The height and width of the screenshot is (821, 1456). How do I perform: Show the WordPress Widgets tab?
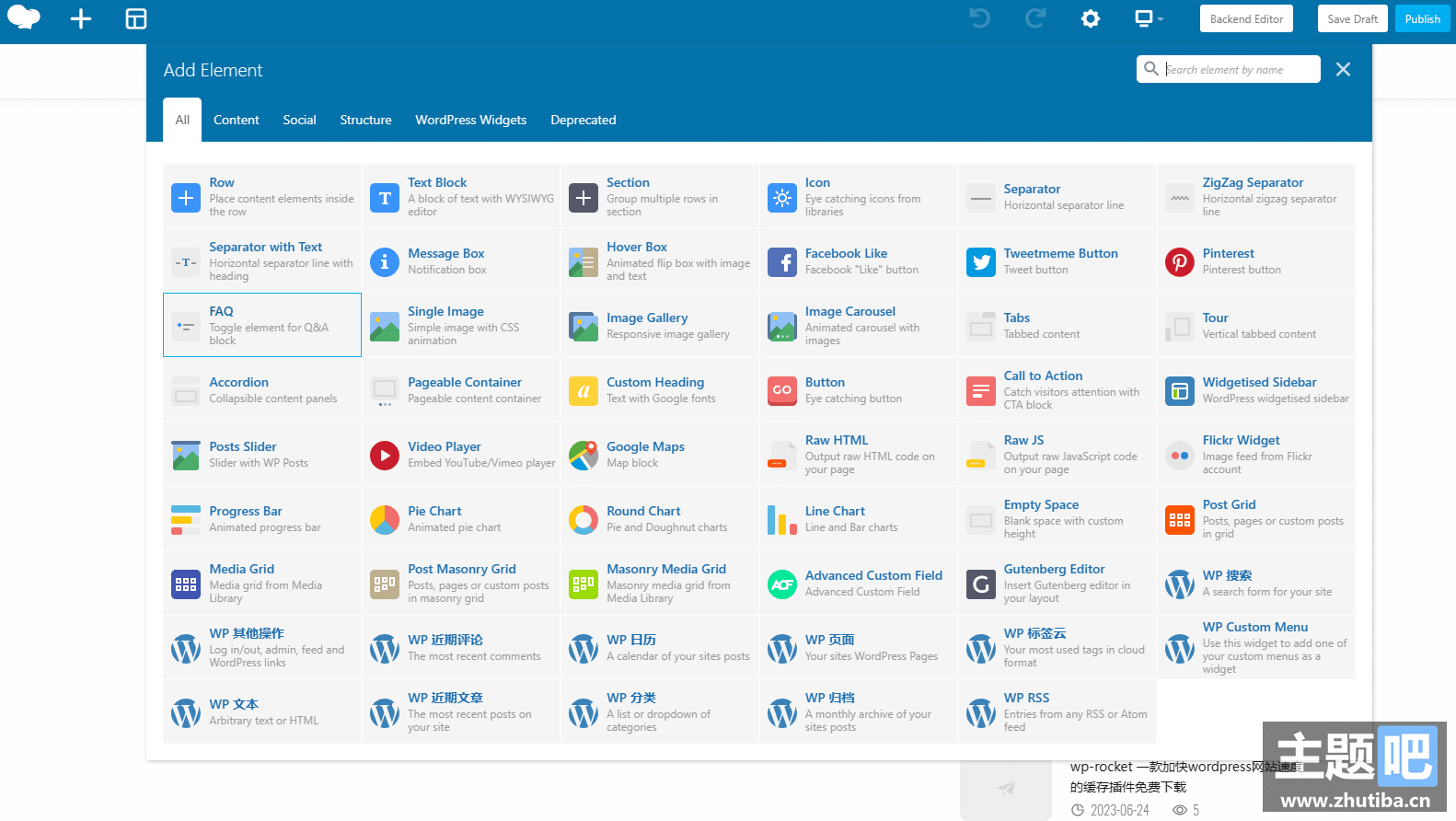pyautogui.click(x=471, y=120)
